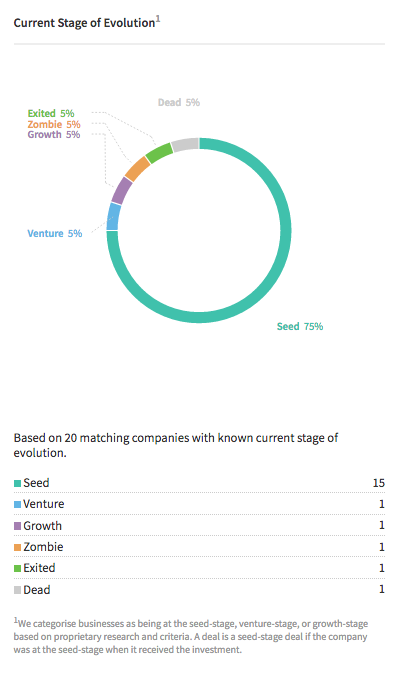Viewport: 398px width, 683px height.
Task: Click the 'Seed 75%' chart label
Action: pos(300,326)
